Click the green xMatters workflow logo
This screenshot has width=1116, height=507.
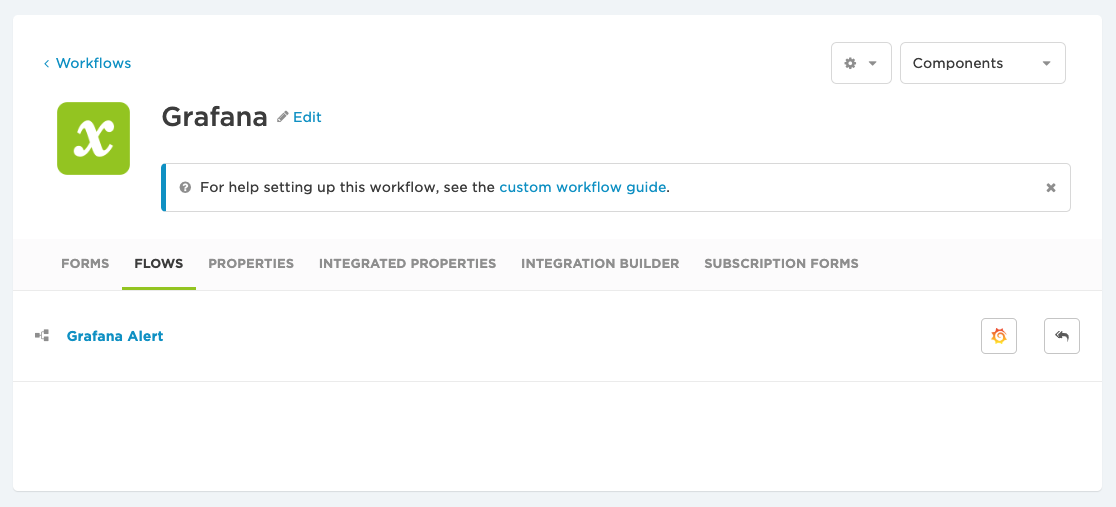93,138
